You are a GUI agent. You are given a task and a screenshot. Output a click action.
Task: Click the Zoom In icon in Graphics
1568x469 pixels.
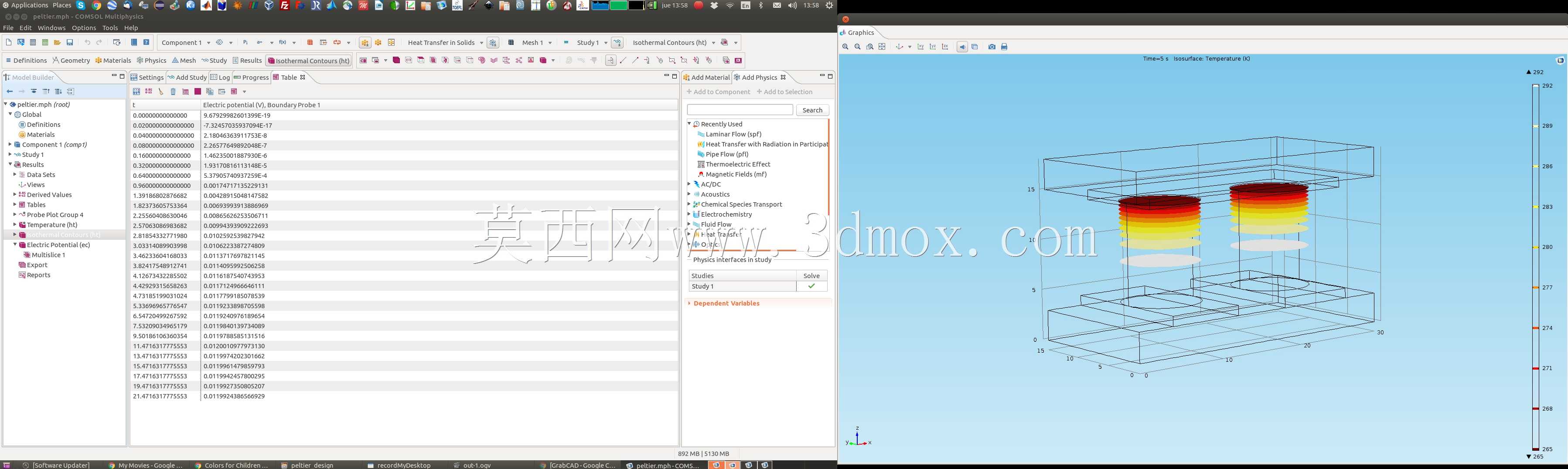(x=845, y=47)
